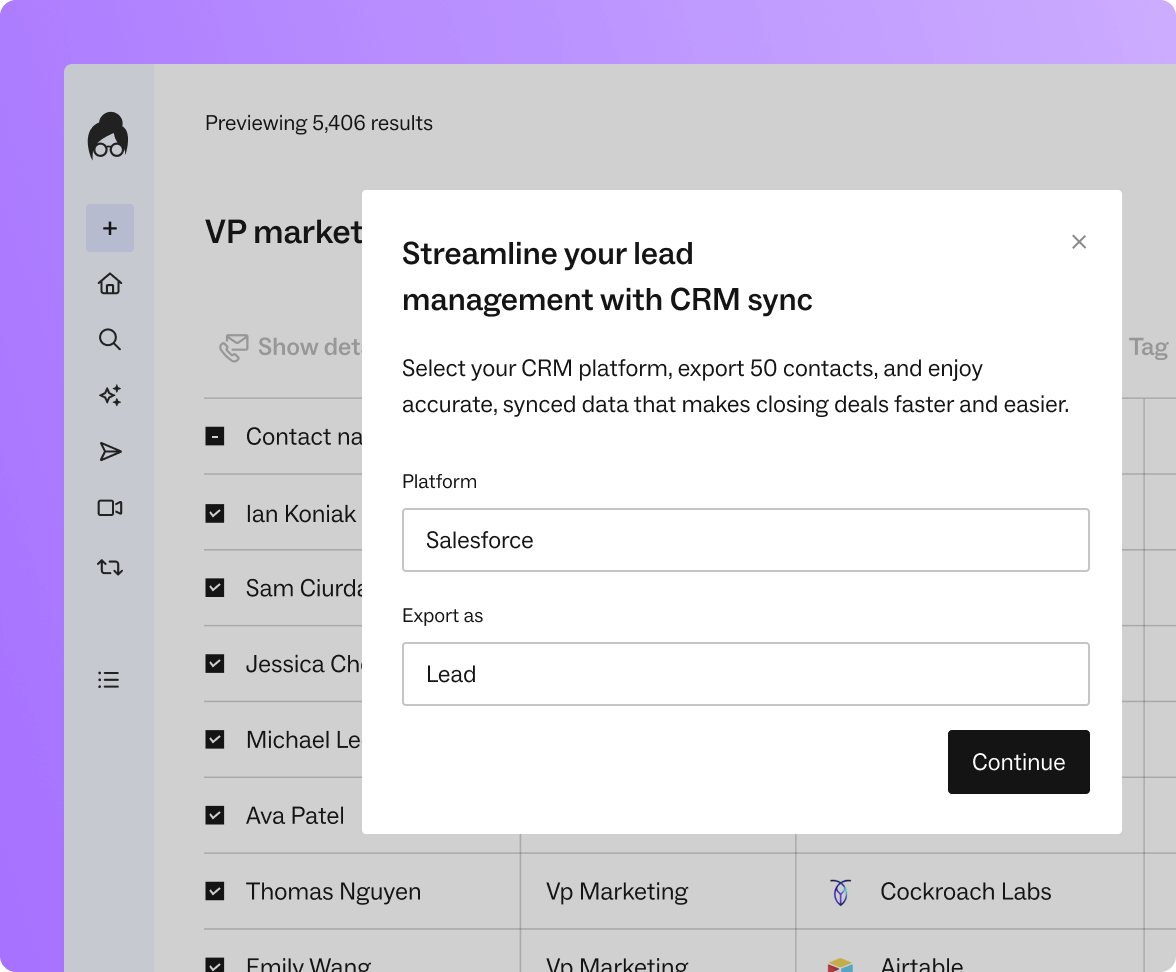Select the AI sparkles icon
This screenshot has height=972, width=1176.
(x=110, y=396)
